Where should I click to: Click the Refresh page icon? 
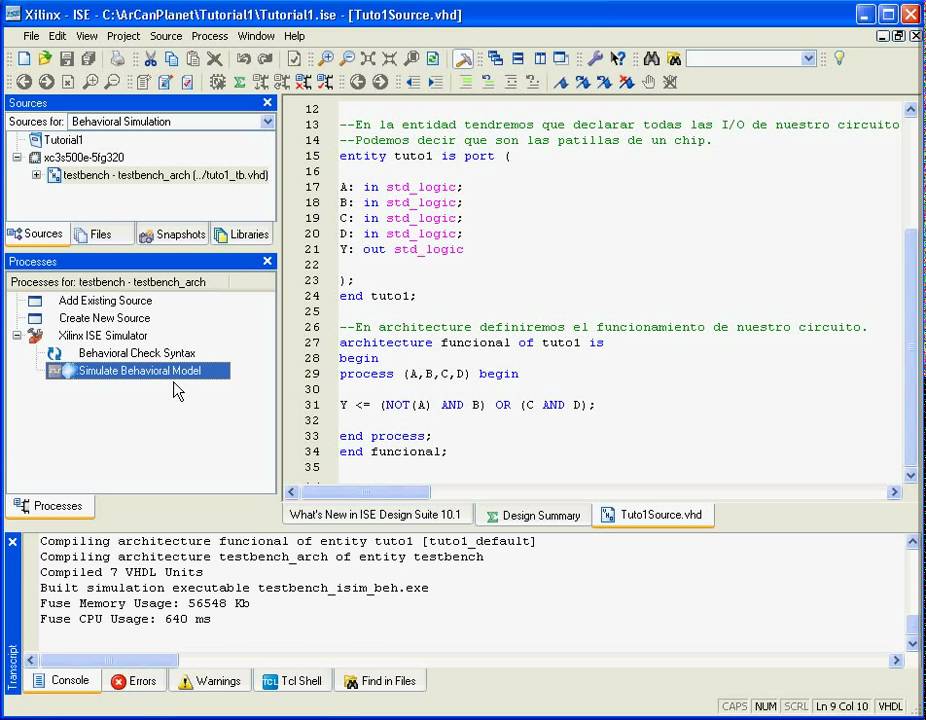(433, 58)
